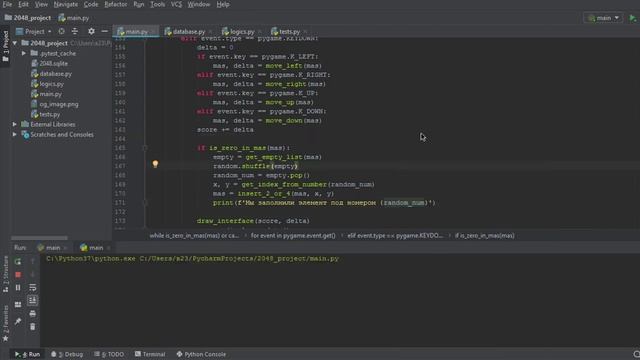
Task: Close the database.py editor tab
Action: tap(211, 32)
